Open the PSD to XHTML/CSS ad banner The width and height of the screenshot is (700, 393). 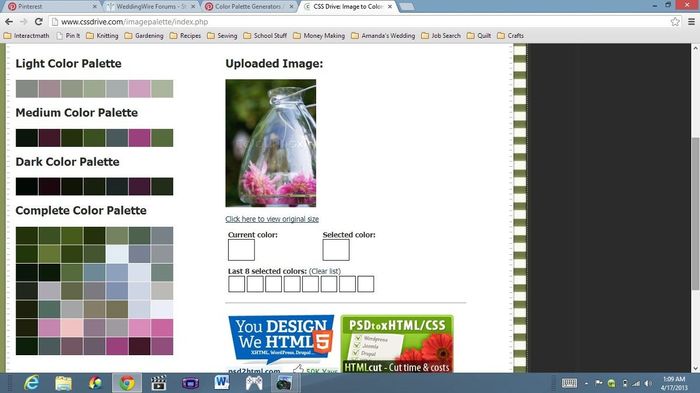(397, 343)
